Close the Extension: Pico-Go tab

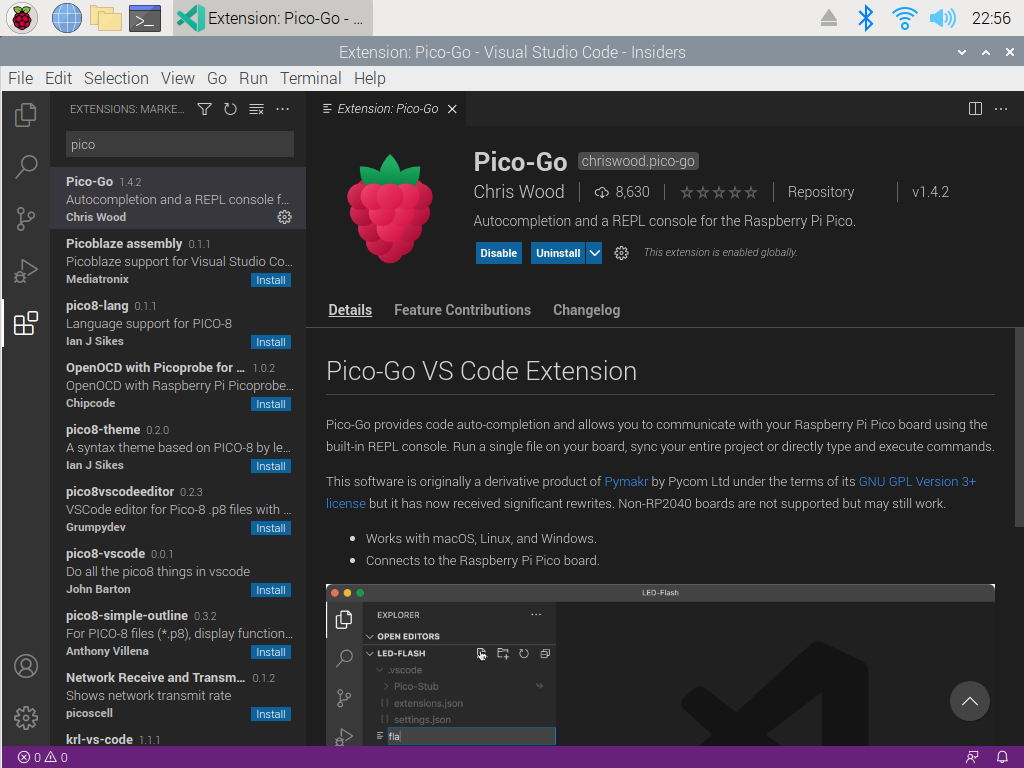coord(452,109)
